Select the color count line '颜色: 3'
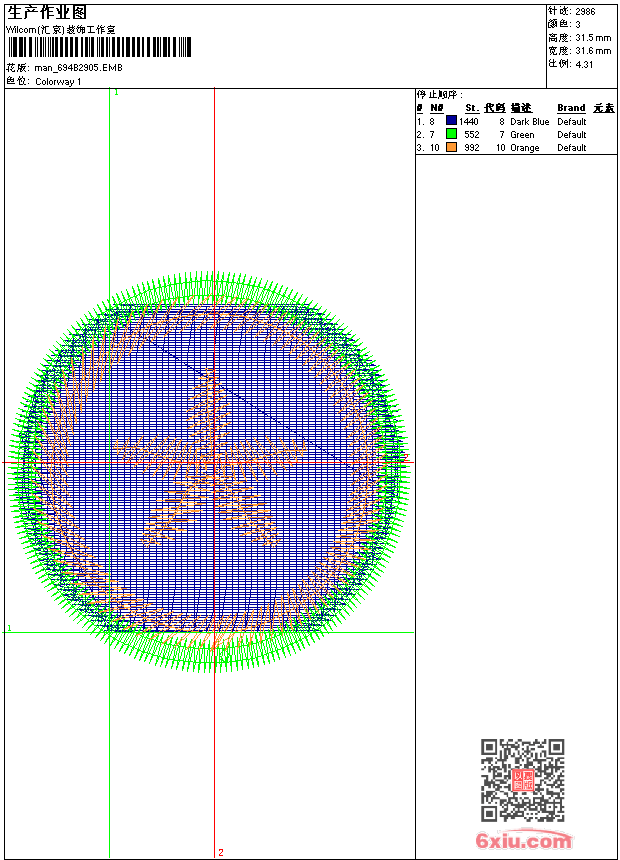 pyautogui.click(x=564, y=24)
